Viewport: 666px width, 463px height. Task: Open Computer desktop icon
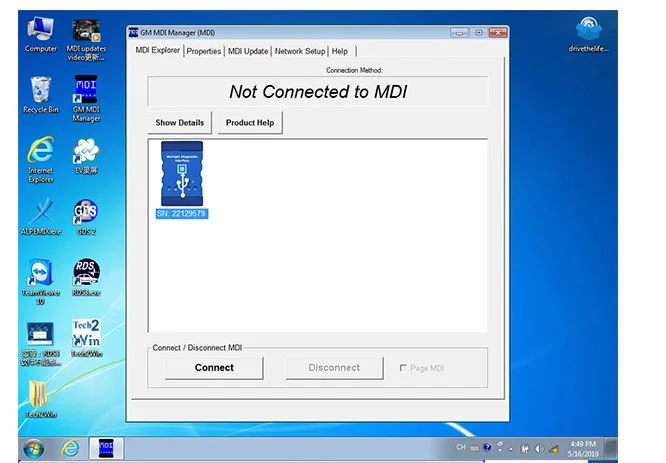(41, 35)
